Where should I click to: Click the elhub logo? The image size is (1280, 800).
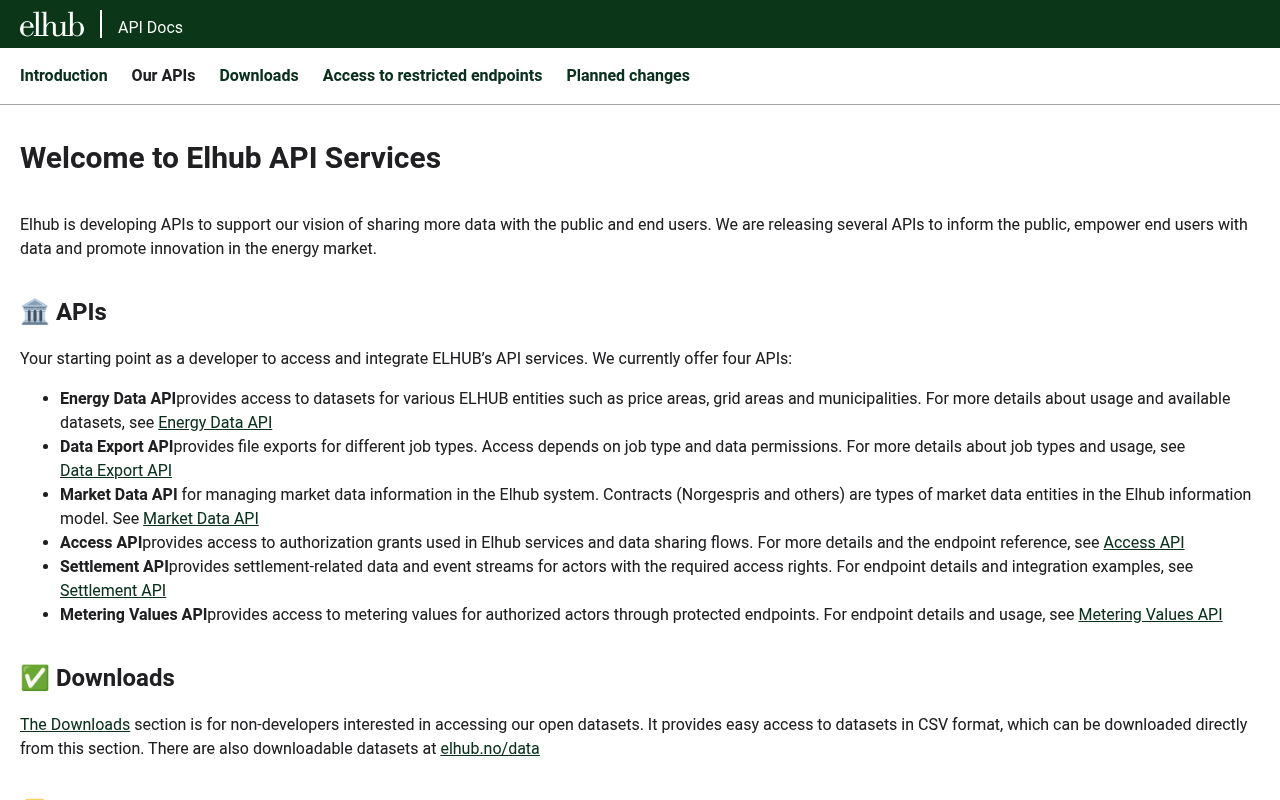pos(52,25)
